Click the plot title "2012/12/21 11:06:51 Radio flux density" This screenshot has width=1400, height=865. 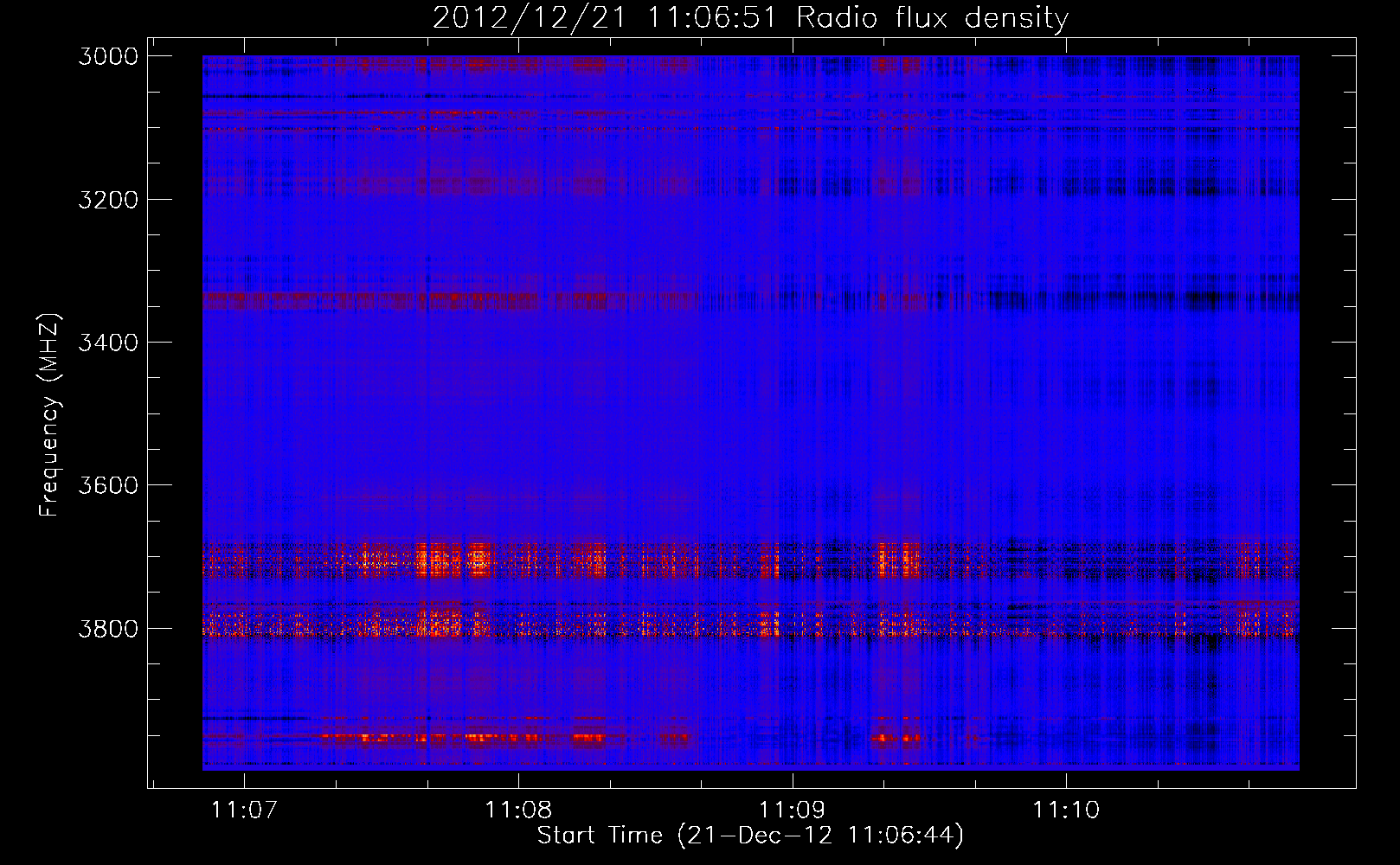tap(750, 17)
